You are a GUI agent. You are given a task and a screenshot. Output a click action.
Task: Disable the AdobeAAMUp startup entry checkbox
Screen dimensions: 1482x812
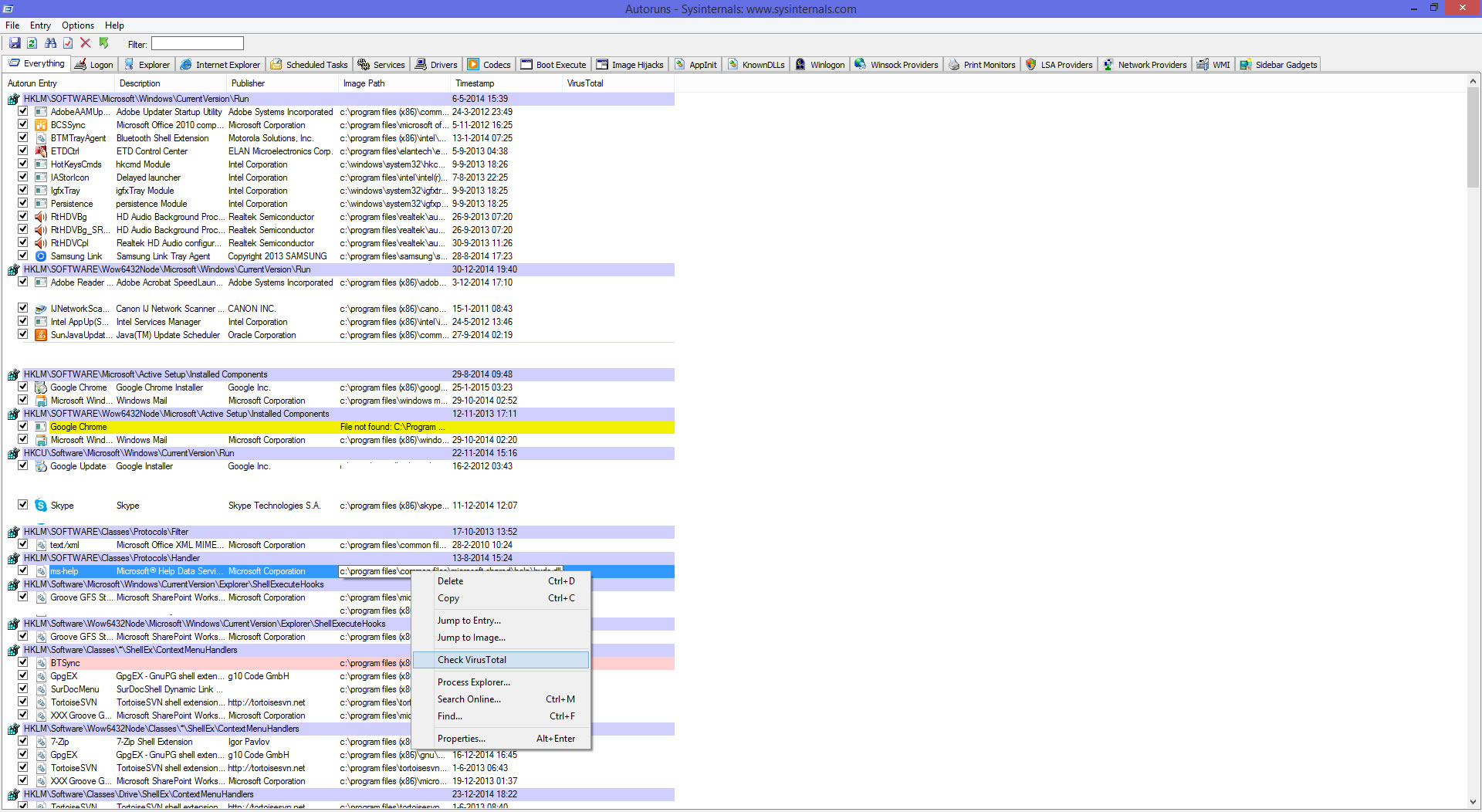(x=23, y=111)
